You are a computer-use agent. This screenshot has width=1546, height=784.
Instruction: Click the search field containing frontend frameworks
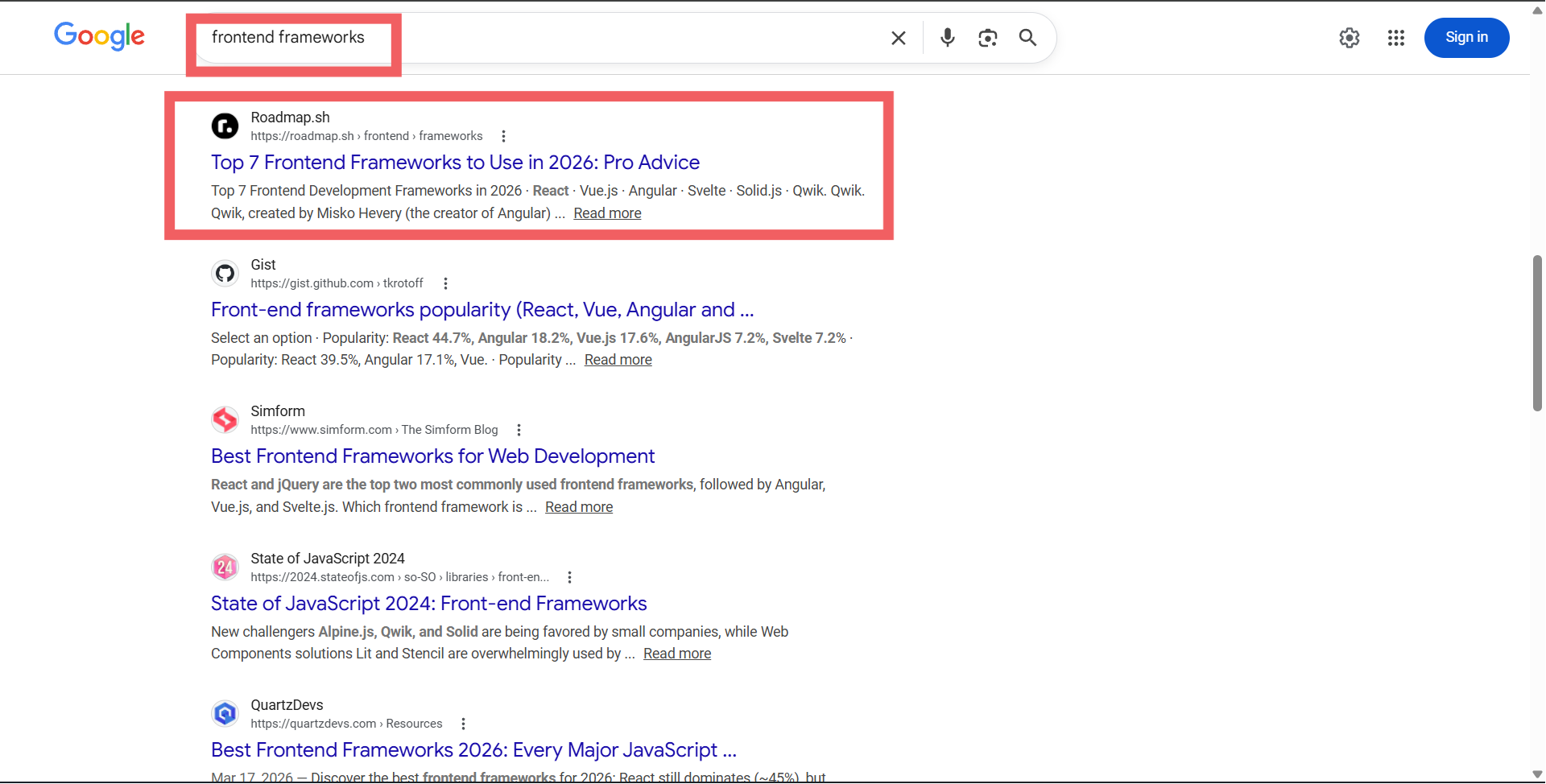coord(539,38)
